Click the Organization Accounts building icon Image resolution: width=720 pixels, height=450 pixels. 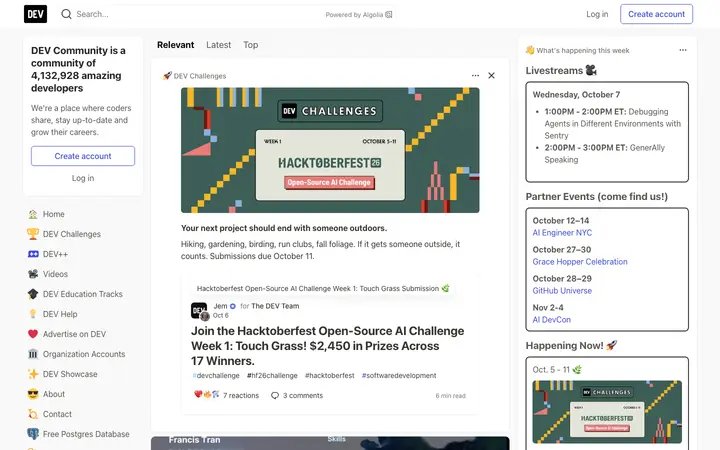33,354
